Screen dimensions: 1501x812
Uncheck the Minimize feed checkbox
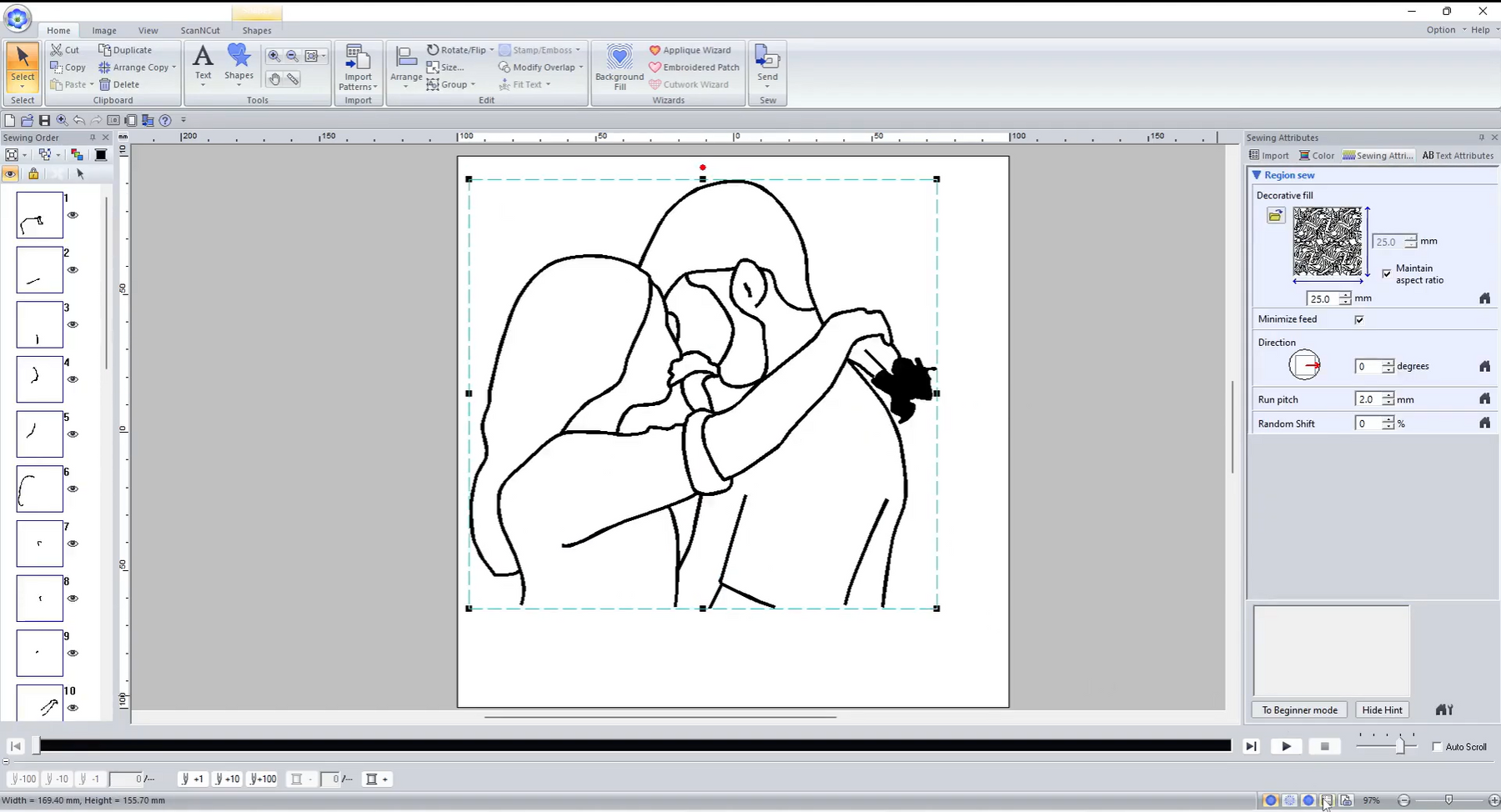[x=1359, y=319]
